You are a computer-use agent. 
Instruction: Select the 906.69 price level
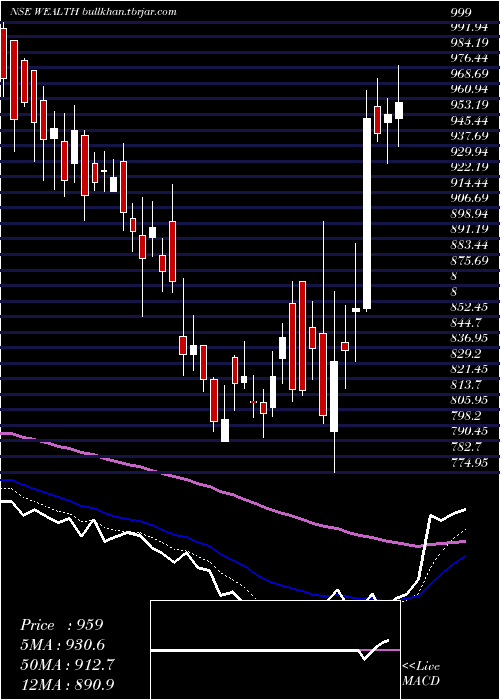point(469,197)
